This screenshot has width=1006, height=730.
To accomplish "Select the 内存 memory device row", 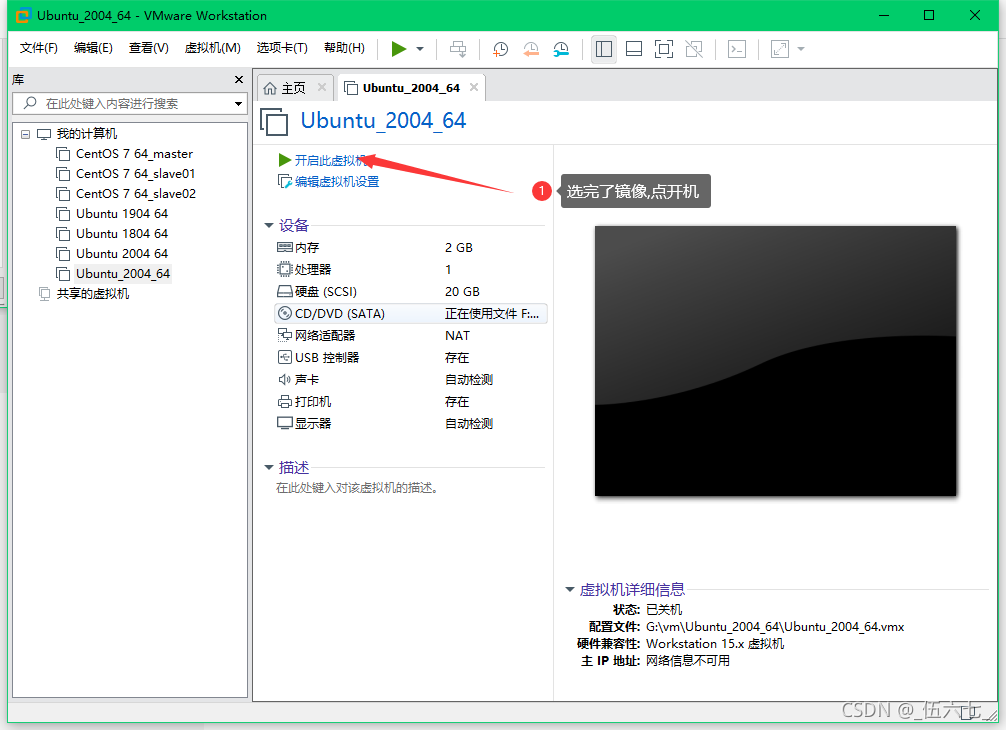I will 411,248.
